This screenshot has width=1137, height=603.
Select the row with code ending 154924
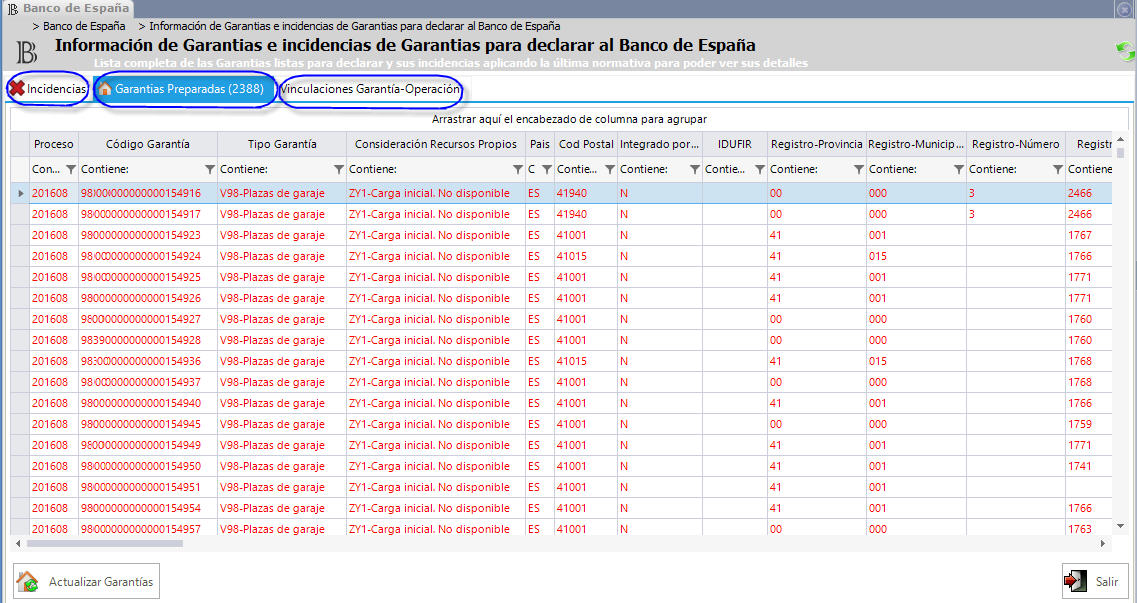point(561,257)
